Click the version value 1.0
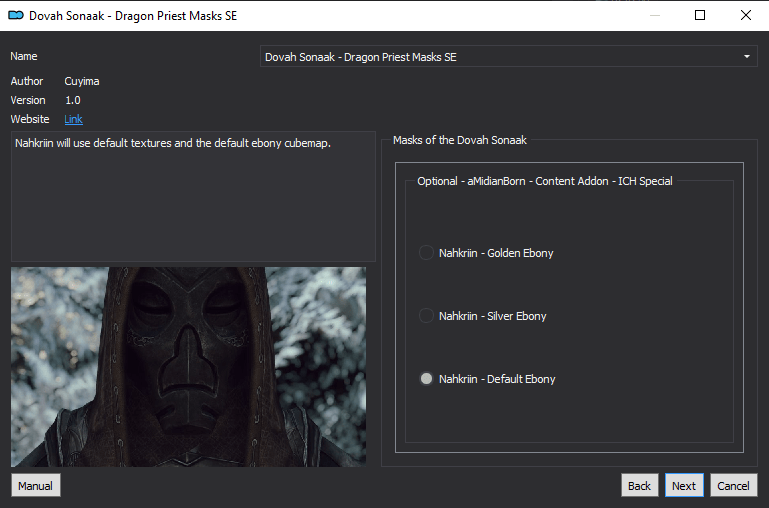The width and height of the screenshot is (769, 508). click(73, 100)
